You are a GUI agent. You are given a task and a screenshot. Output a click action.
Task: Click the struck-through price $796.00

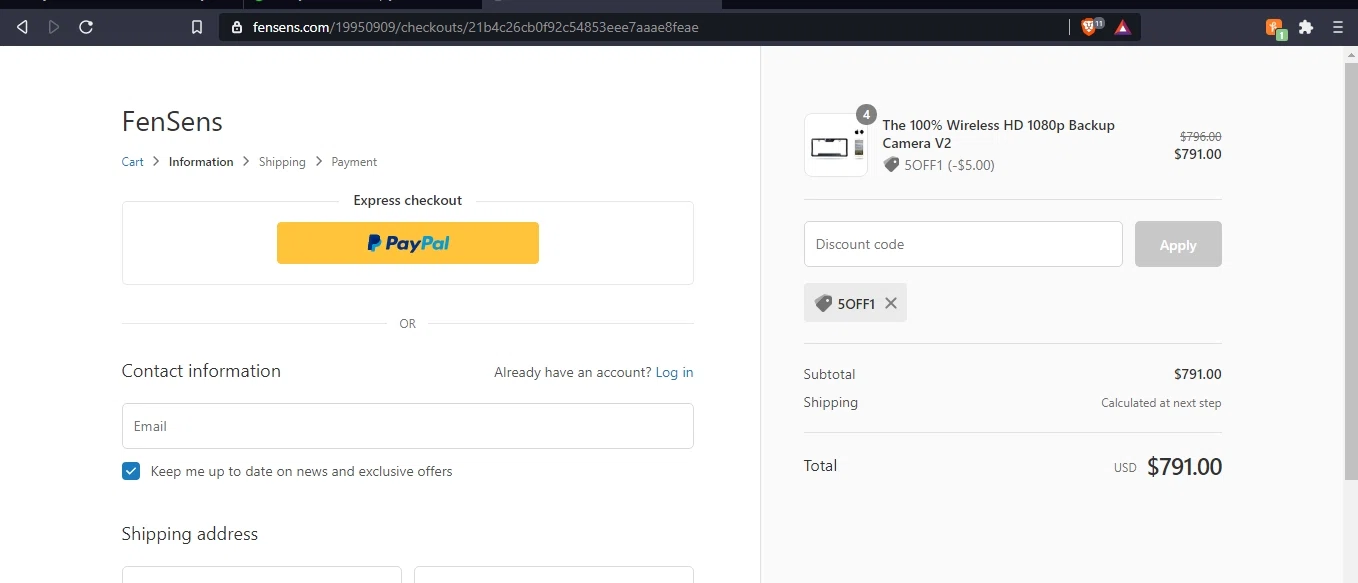pyautogui.click(x=1201, y=137)
